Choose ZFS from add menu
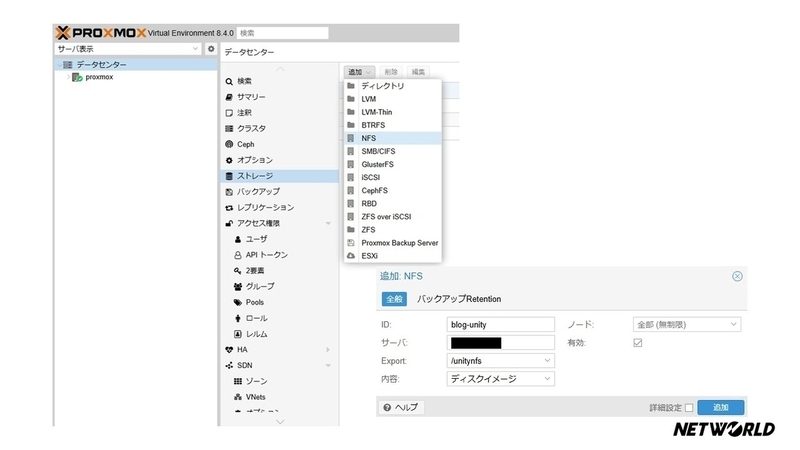The image size is (800, 450). tap(393, 230)
